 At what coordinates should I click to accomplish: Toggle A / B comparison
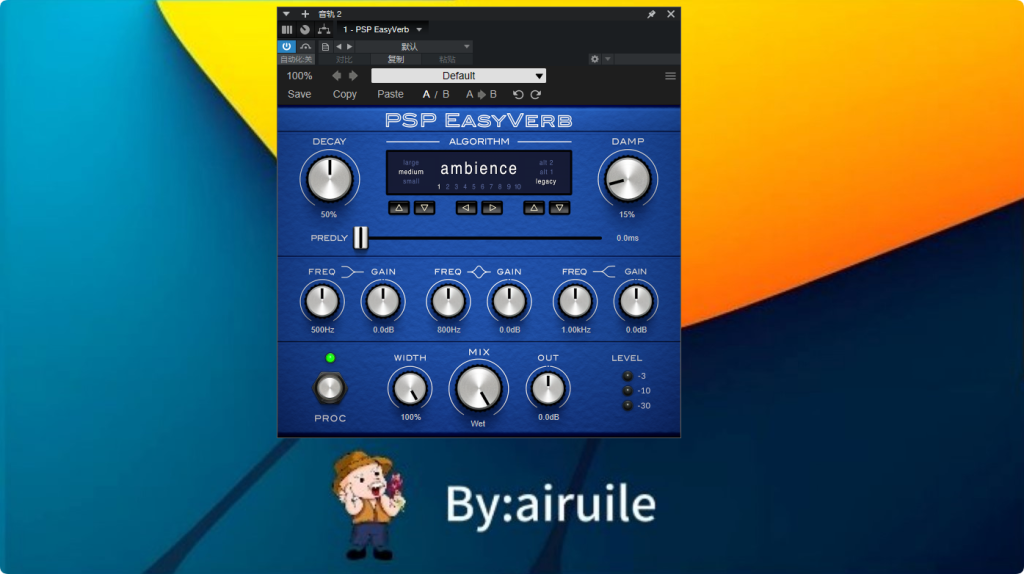click(x=436, y=95)
